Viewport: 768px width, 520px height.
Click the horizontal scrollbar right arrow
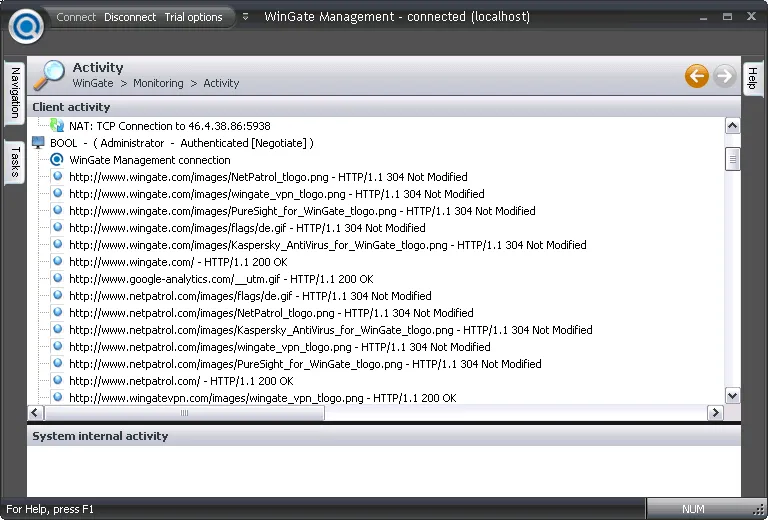click(x=715, y=412)
